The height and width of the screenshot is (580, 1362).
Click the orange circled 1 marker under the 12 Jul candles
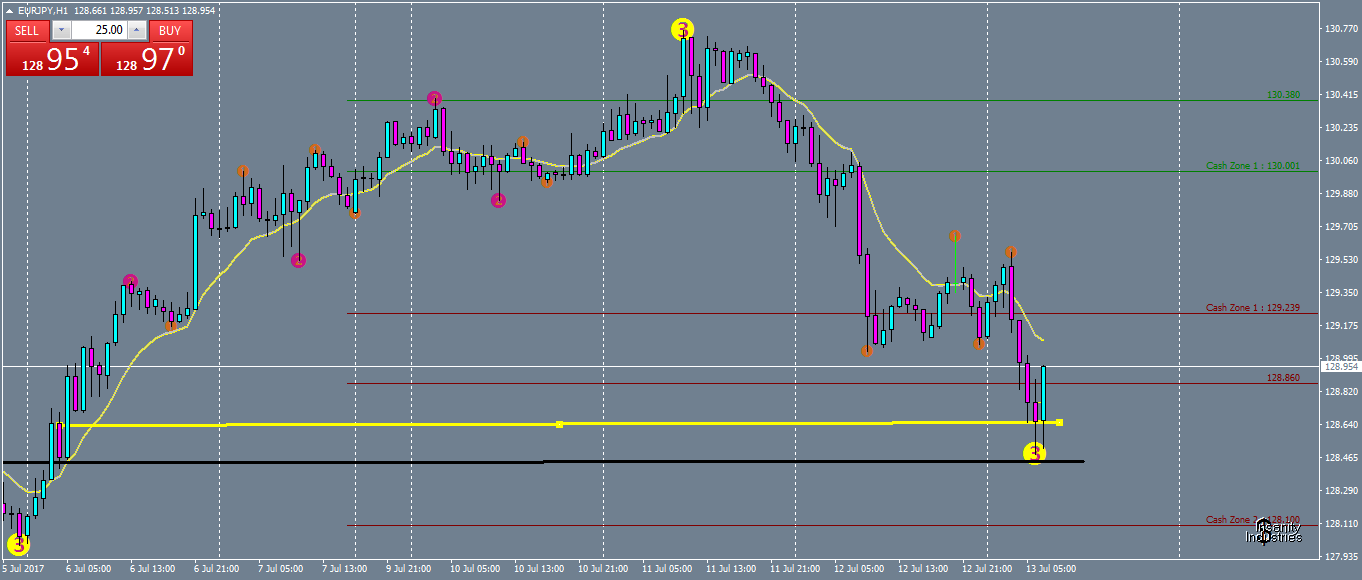866,351
